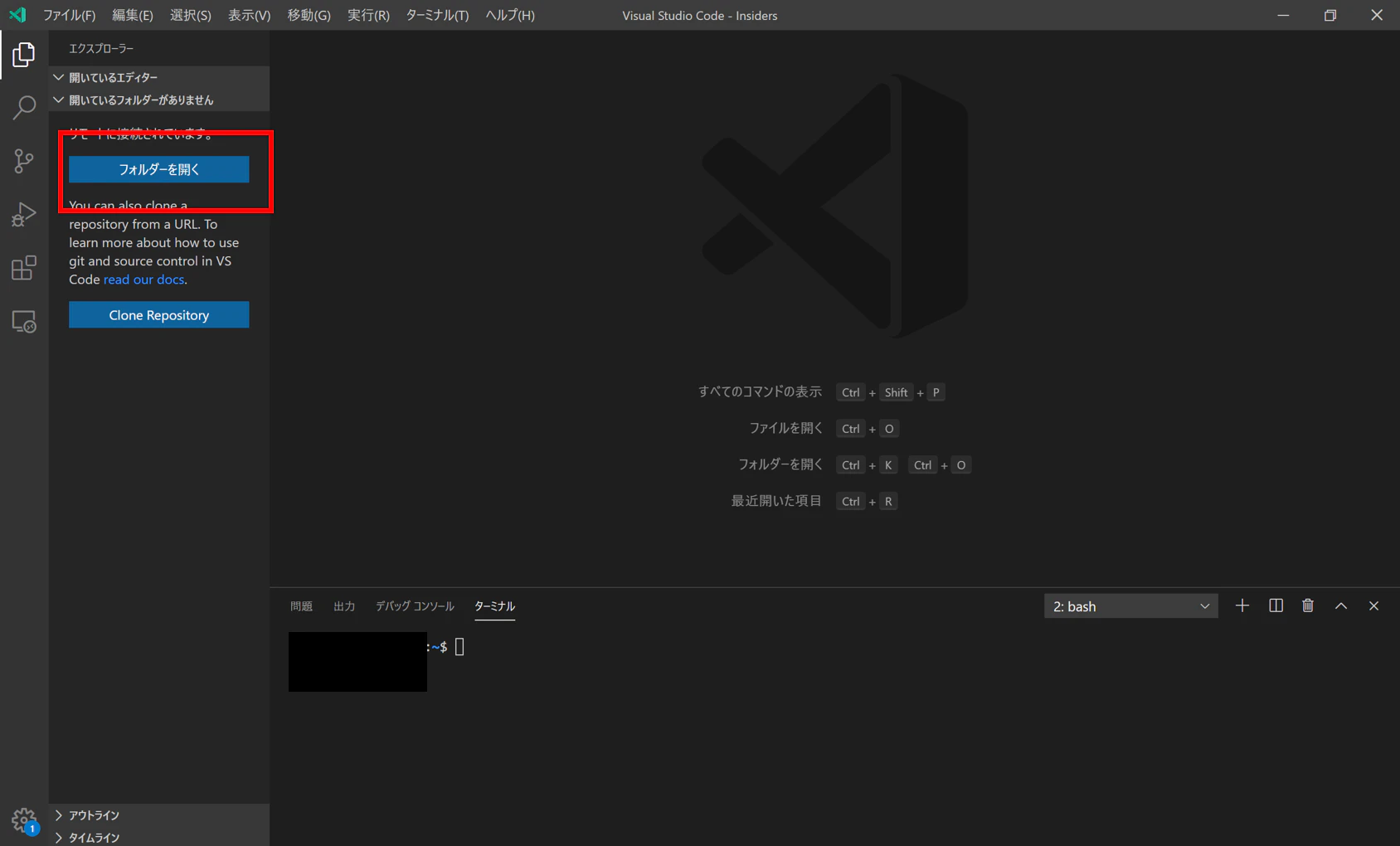1400x846 pixels.
Task: Click the ファイルを開く shortcut label
Action: pyautogui.click(x=785, y=428)
